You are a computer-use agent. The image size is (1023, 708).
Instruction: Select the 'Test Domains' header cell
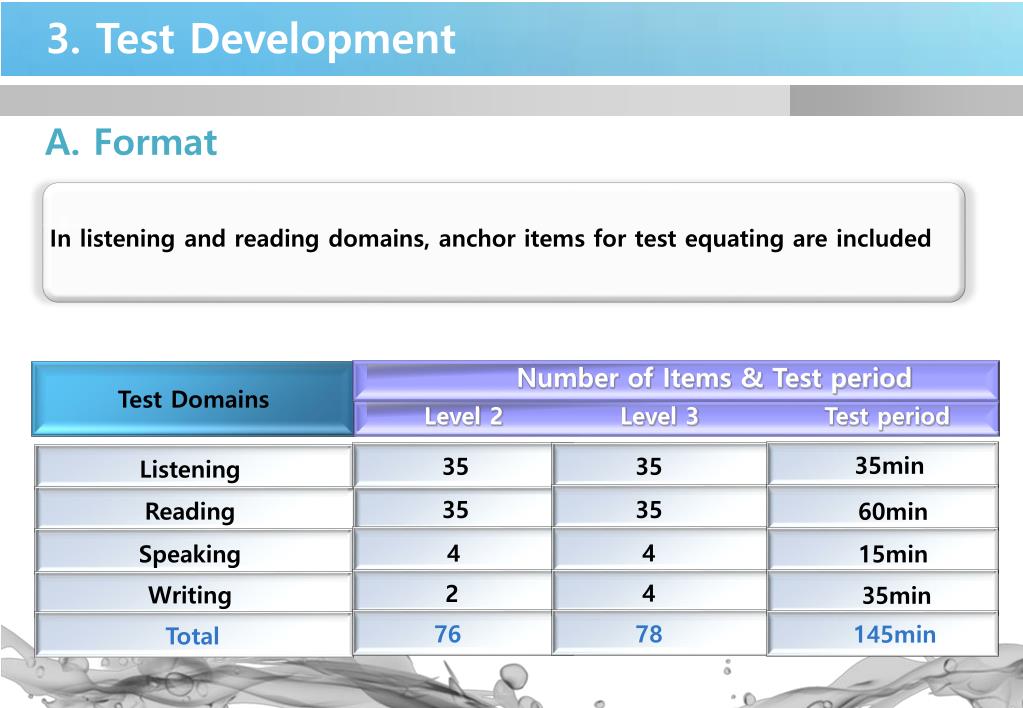click(192, 399)
